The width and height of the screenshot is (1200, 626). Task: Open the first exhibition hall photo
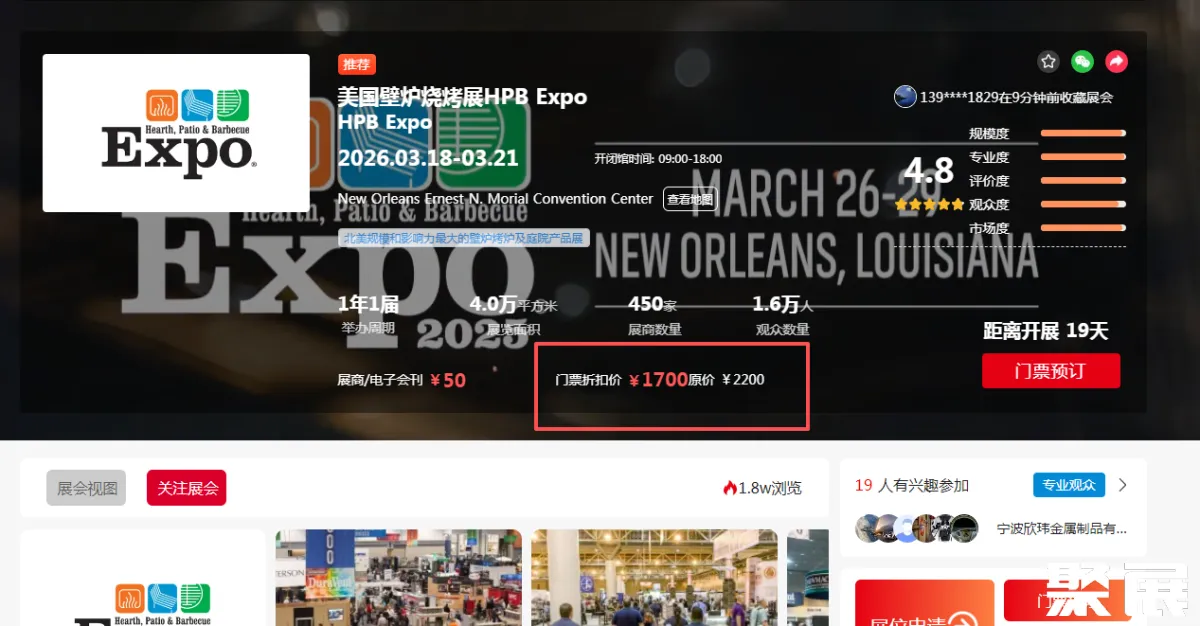398,578
